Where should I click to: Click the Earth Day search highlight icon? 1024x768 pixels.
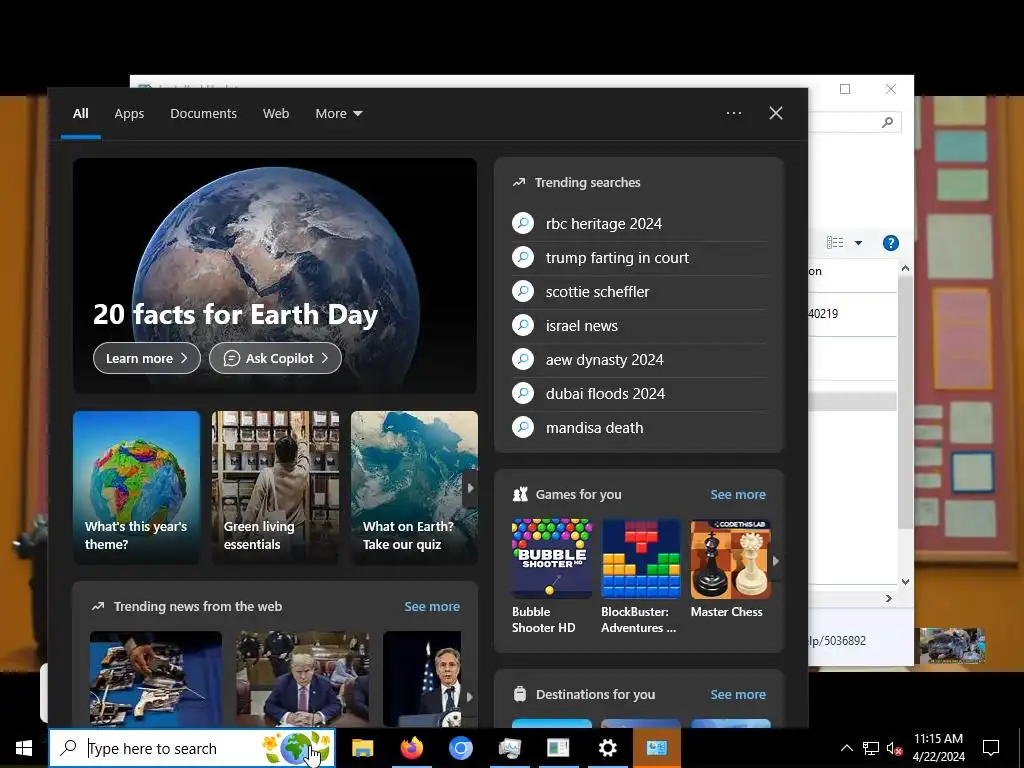(x=296, y=748)
